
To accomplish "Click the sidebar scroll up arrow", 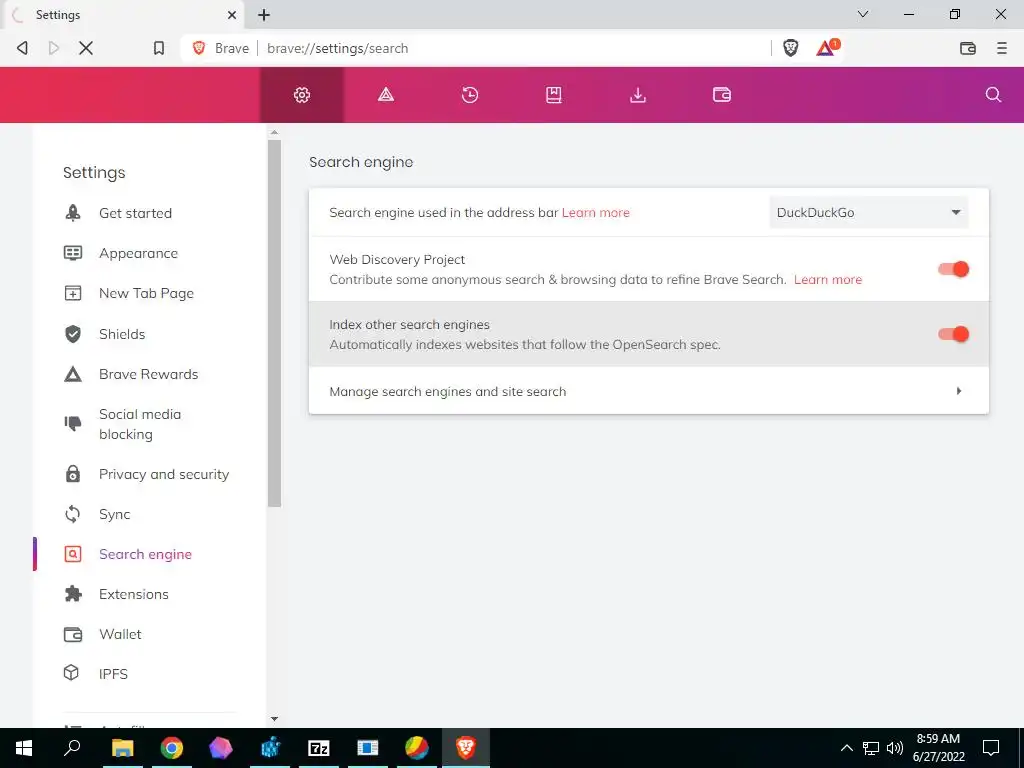I will coord(274,133).
